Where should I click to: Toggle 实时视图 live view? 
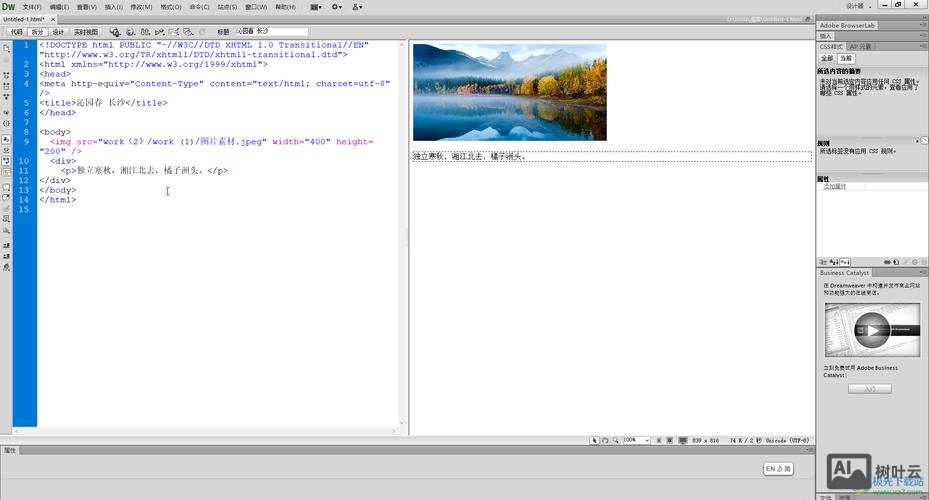pos(85,32)
